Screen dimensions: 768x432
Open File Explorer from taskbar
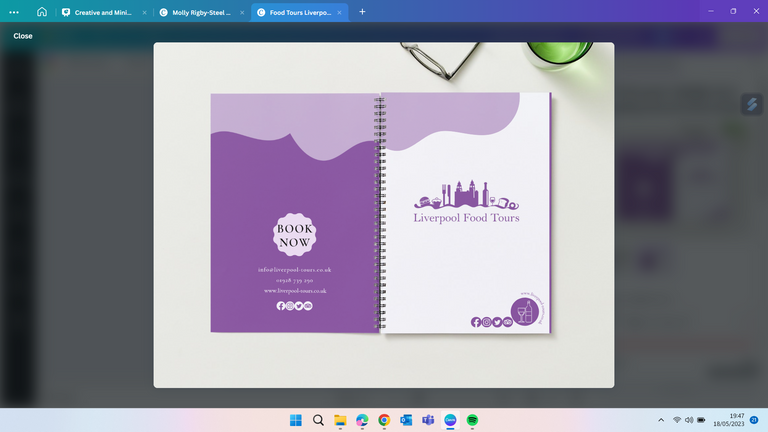pyautogui.click(x=340, y=420)
